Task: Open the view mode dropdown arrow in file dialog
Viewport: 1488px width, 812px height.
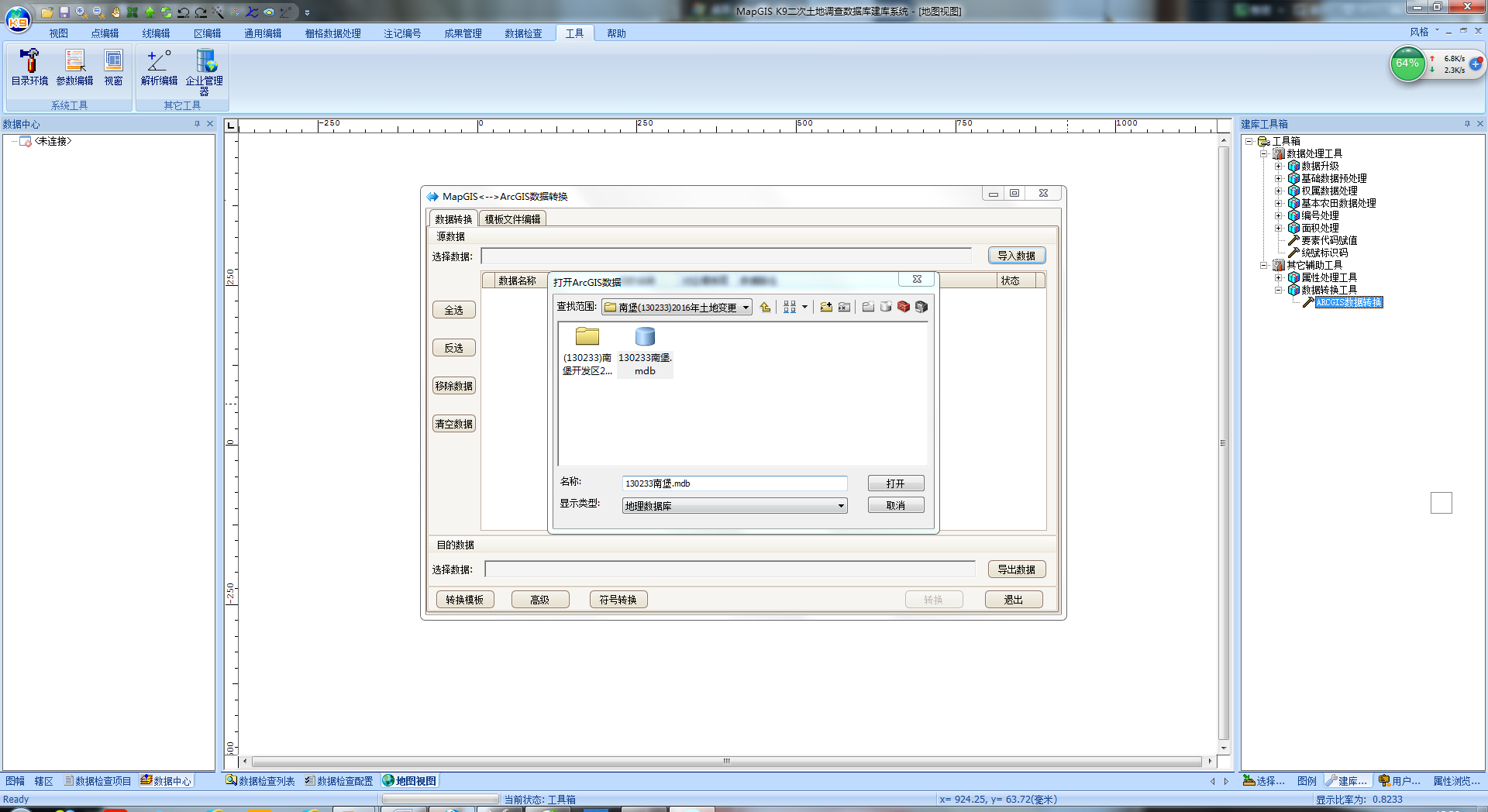Action: click(804, 307)
